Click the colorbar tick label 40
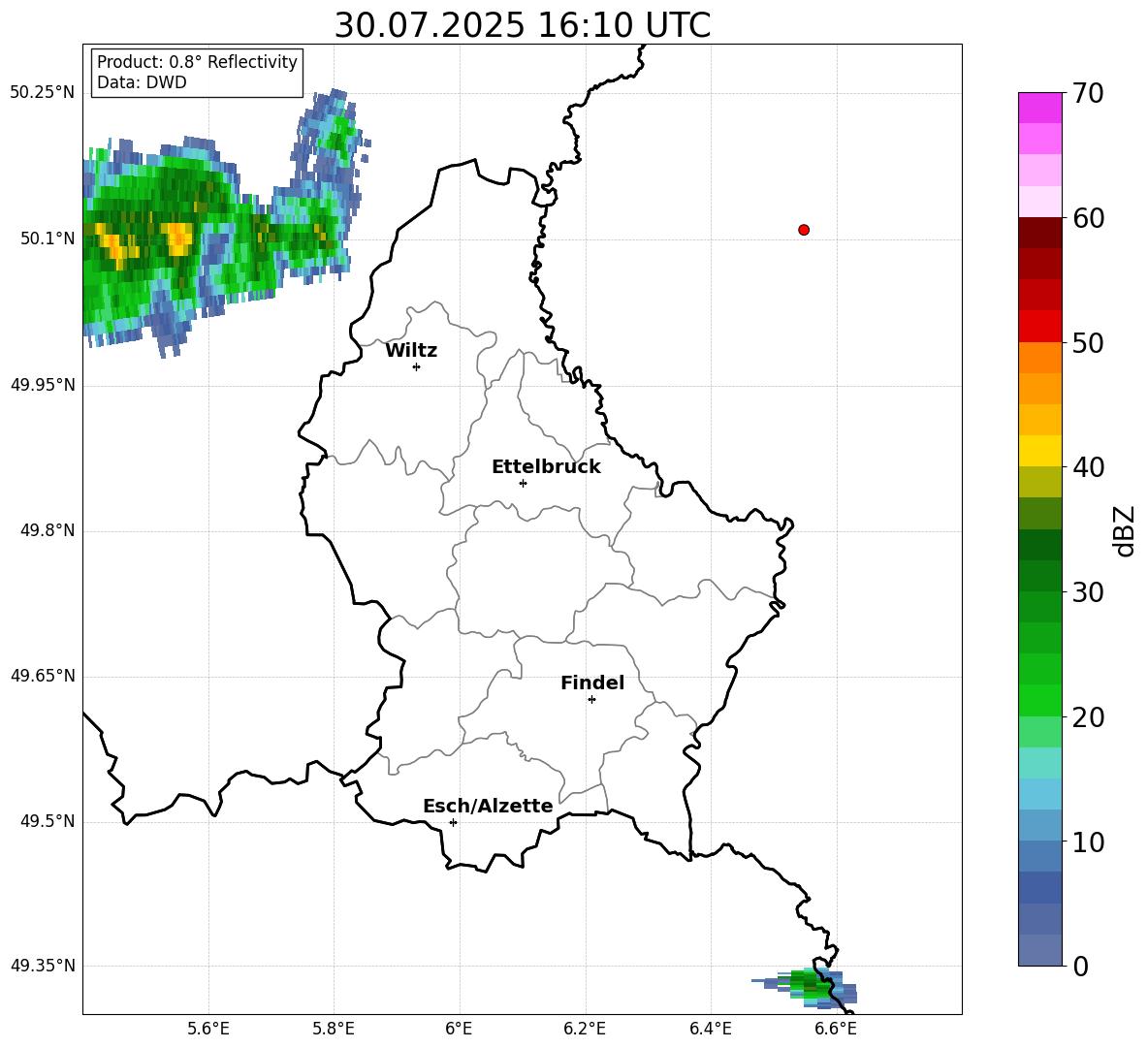This screenshot has height=1048, width=1148. coord(1088,467)
